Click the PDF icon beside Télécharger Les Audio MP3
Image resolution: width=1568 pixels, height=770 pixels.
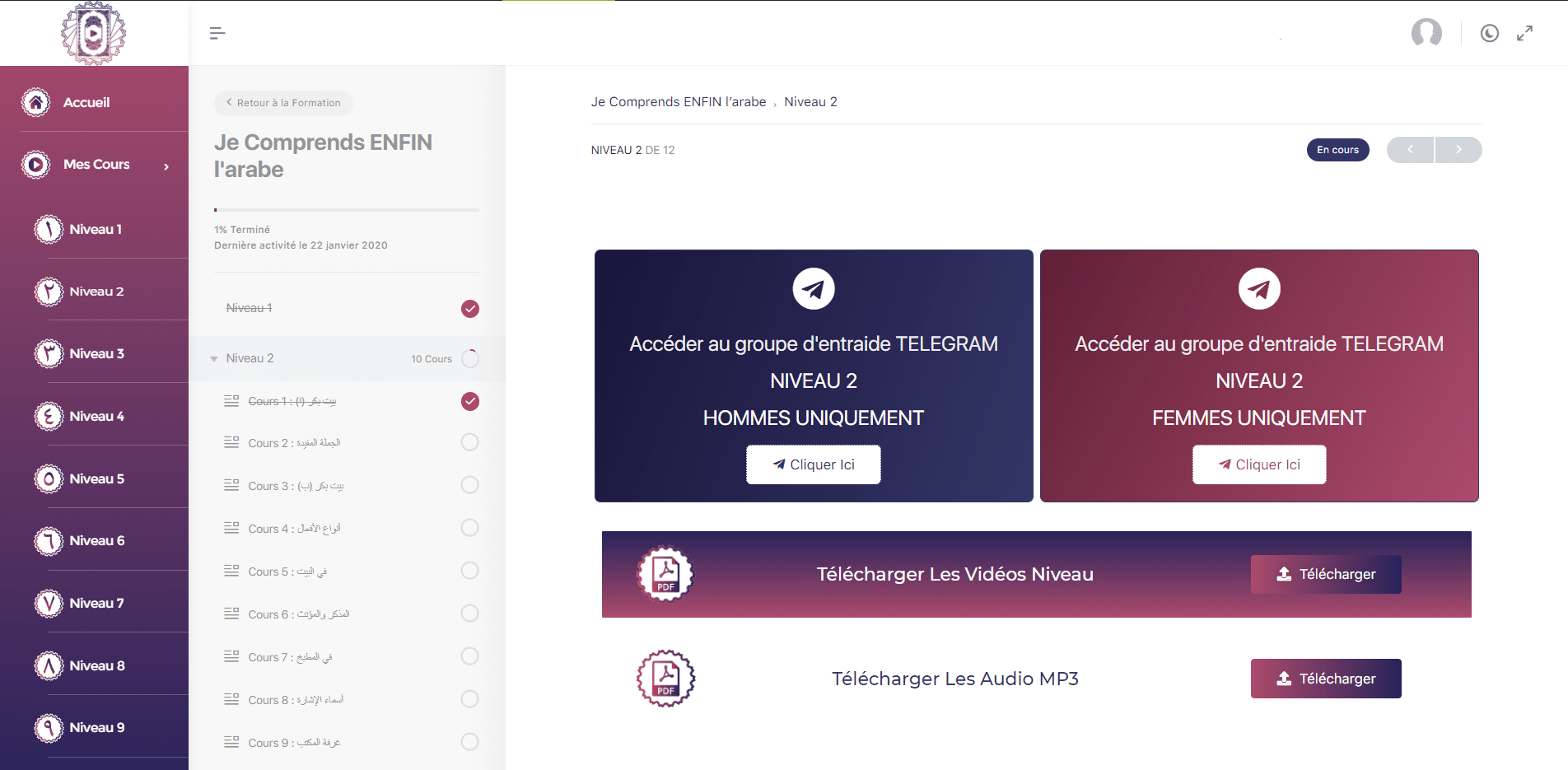pyautogui.click(x=665, y=679)
